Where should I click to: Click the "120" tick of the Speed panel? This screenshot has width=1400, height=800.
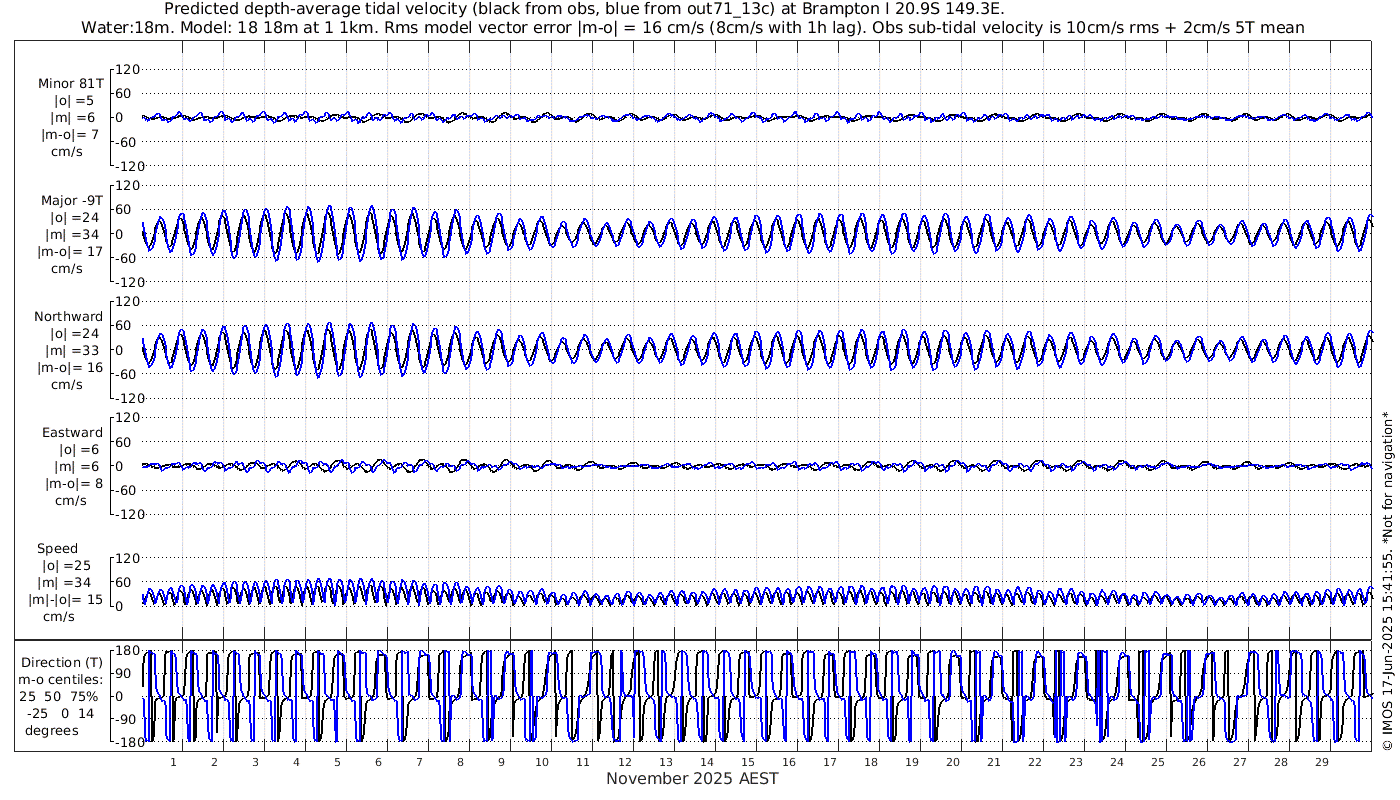click(x=128, y=557)
